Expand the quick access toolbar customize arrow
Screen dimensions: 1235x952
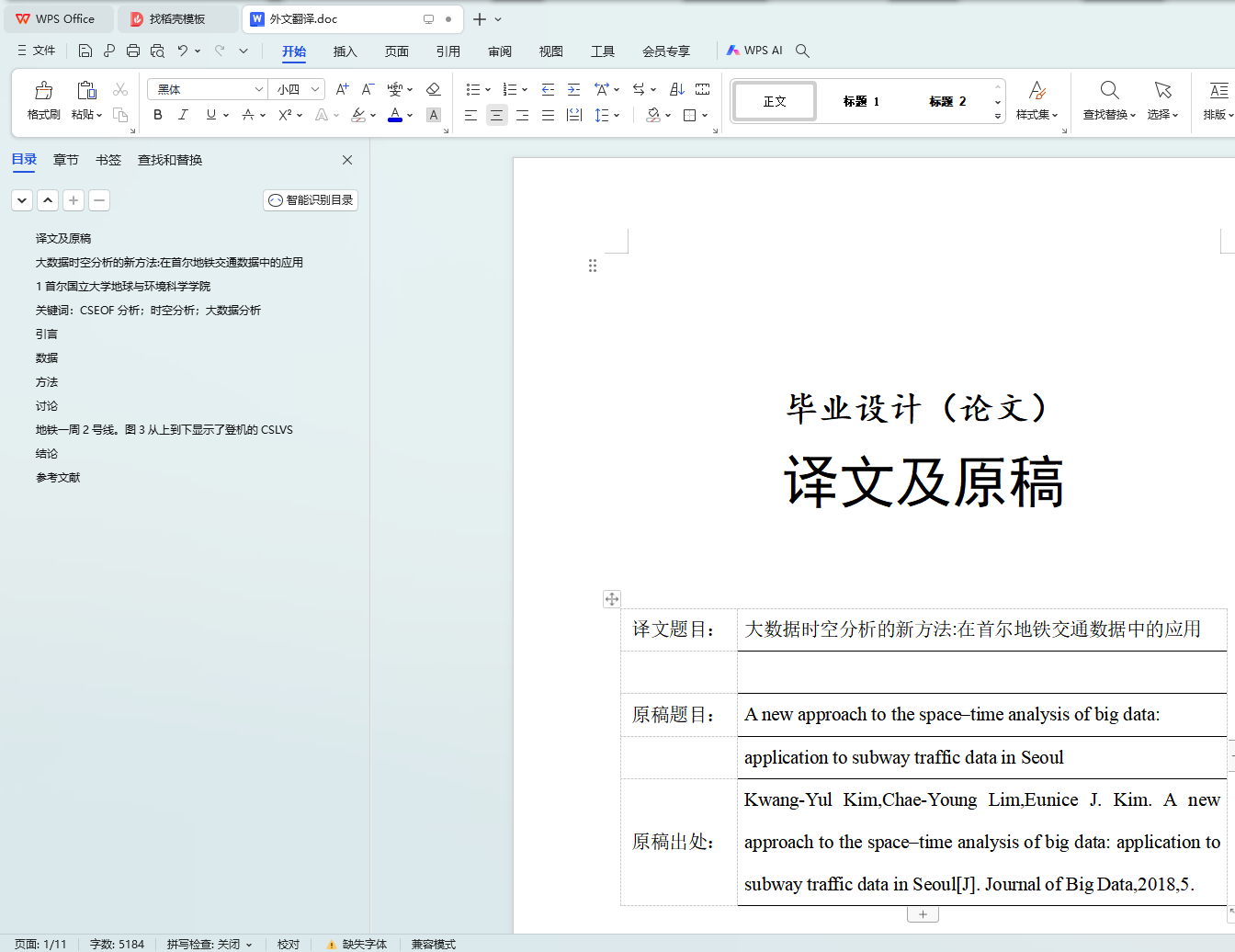(244, 51)
